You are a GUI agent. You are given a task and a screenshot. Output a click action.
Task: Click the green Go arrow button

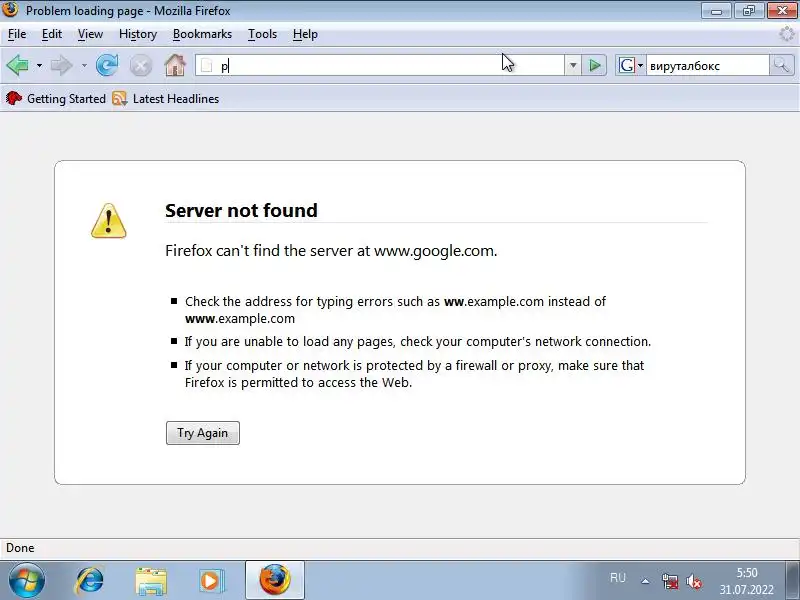tap(594, 65)
